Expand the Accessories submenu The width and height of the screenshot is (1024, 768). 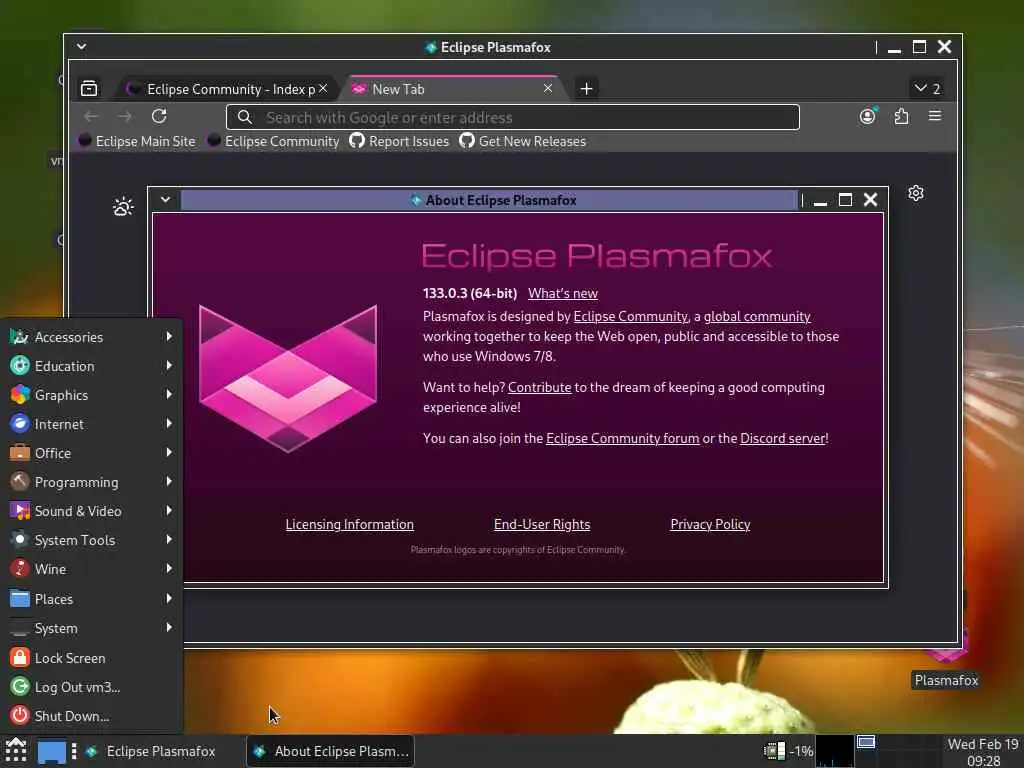[x=91, y=337]
